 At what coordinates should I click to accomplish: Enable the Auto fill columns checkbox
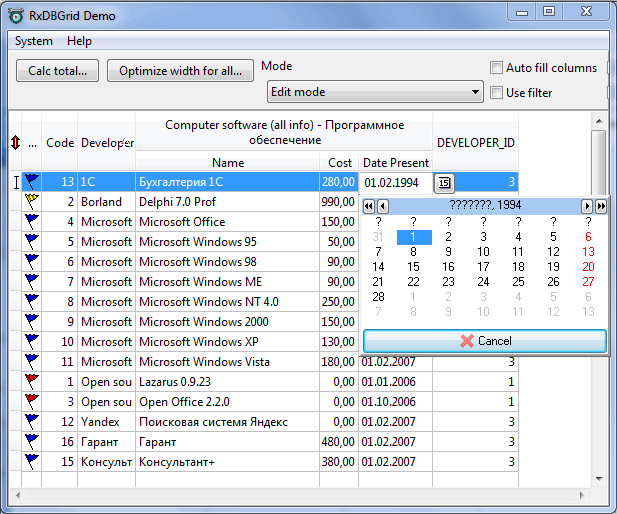tap(497, 68)
